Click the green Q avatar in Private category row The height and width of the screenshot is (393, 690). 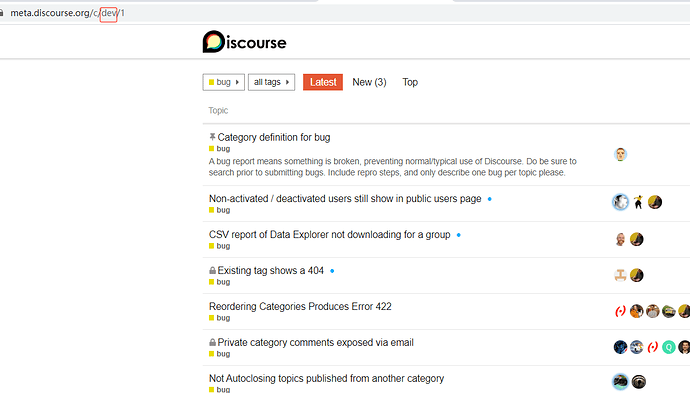click(669, 347)
